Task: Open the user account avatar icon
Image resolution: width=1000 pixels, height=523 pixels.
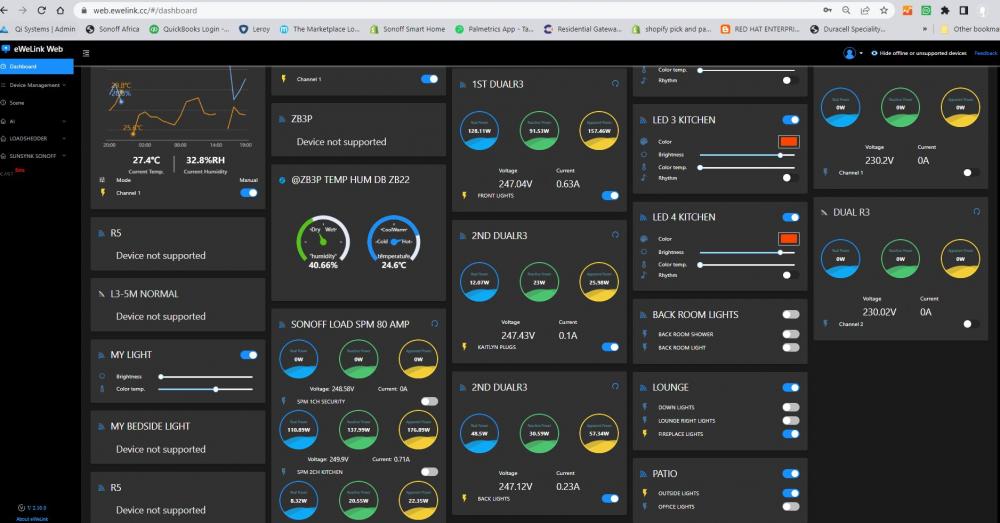Action: pyautogui.click(x=849, y=53)
